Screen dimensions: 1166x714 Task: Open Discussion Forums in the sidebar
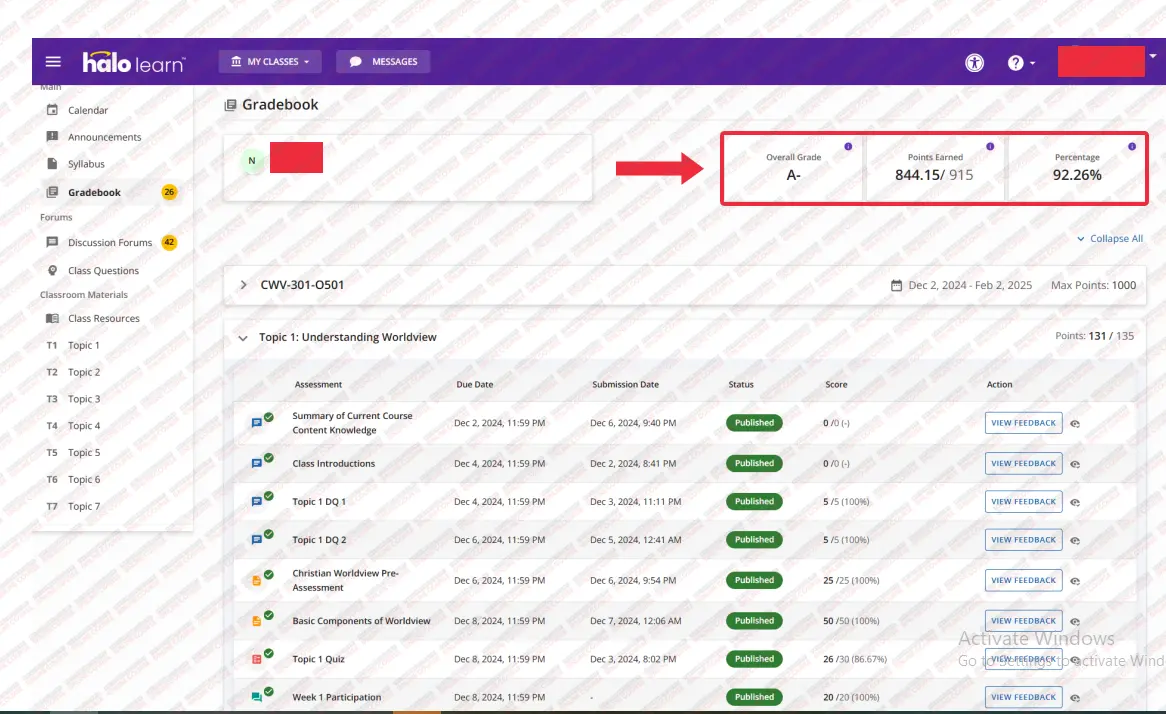109,242
